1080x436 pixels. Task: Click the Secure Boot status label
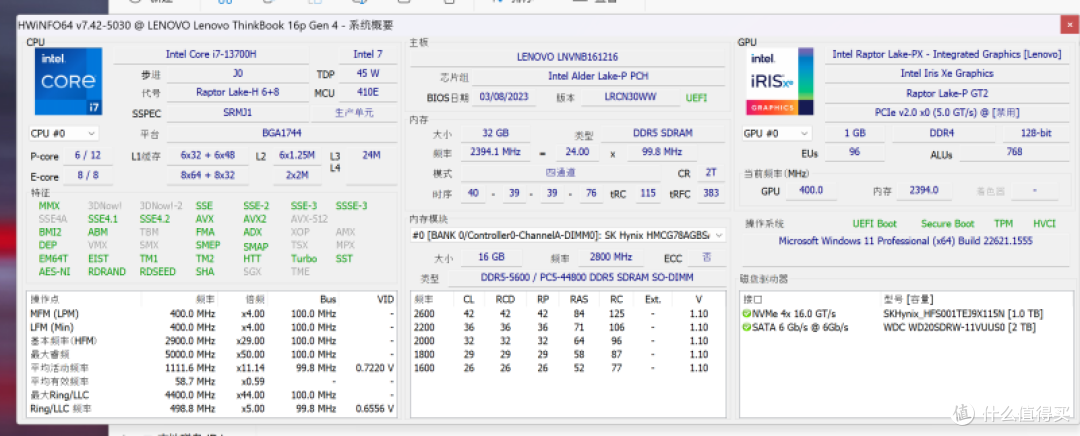point(948,224)
